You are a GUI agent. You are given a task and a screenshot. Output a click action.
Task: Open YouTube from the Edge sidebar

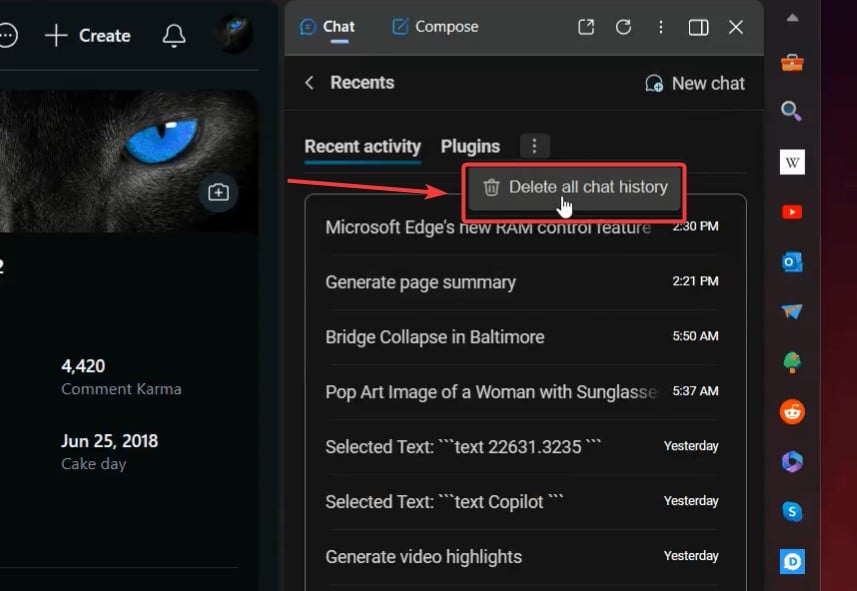click(792, 212)
